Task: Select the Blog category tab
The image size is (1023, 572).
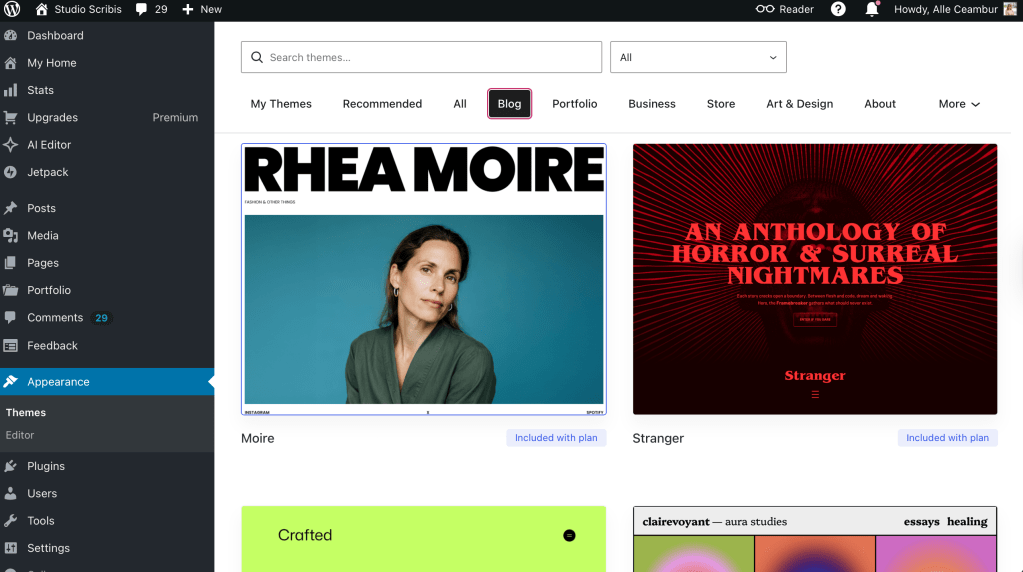Action: [x=510, y=104]
